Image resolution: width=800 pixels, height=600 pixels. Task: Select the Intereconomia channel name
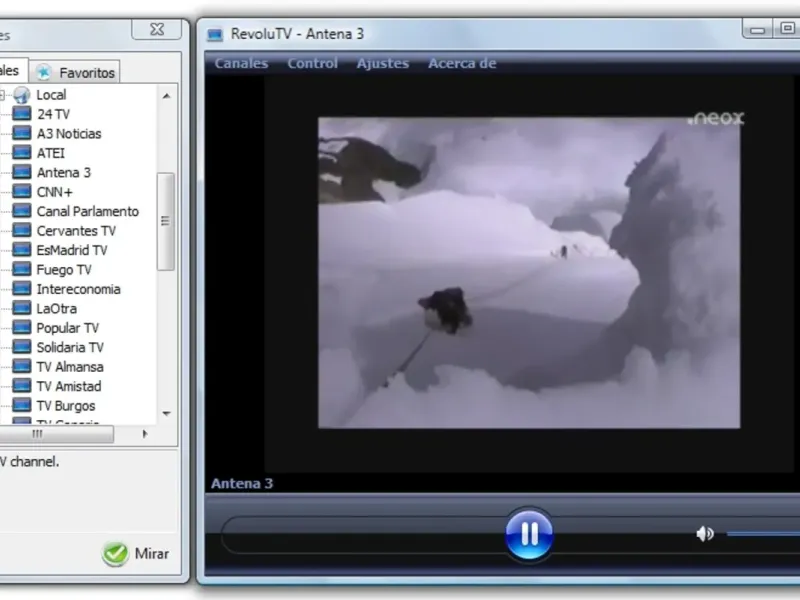pyautogui.click(x=78, y=289)
